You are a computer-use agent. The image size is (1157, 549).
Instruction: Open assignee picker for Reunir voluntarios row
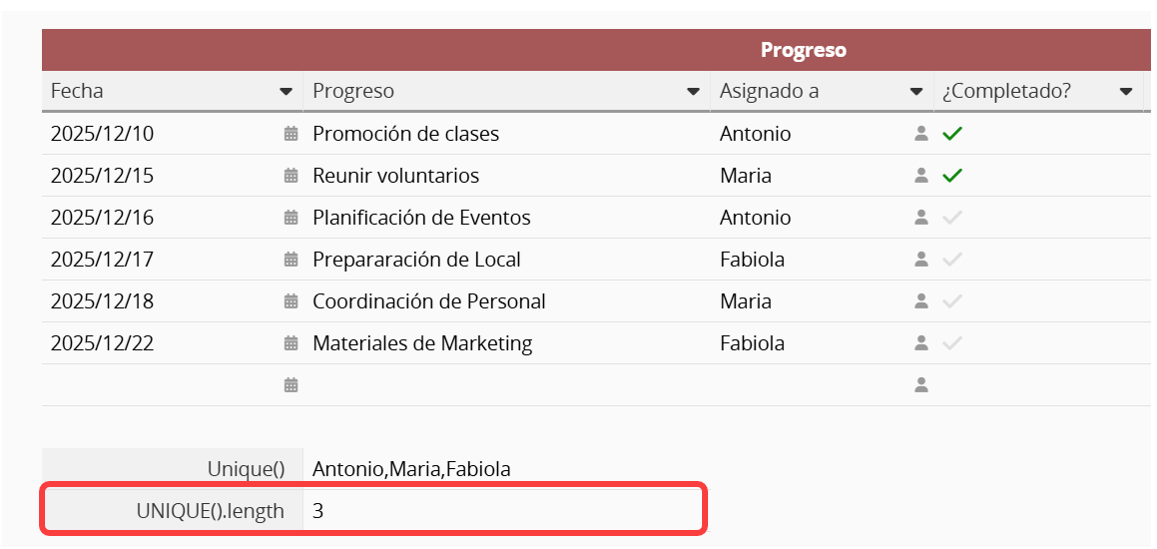(922, 176)
